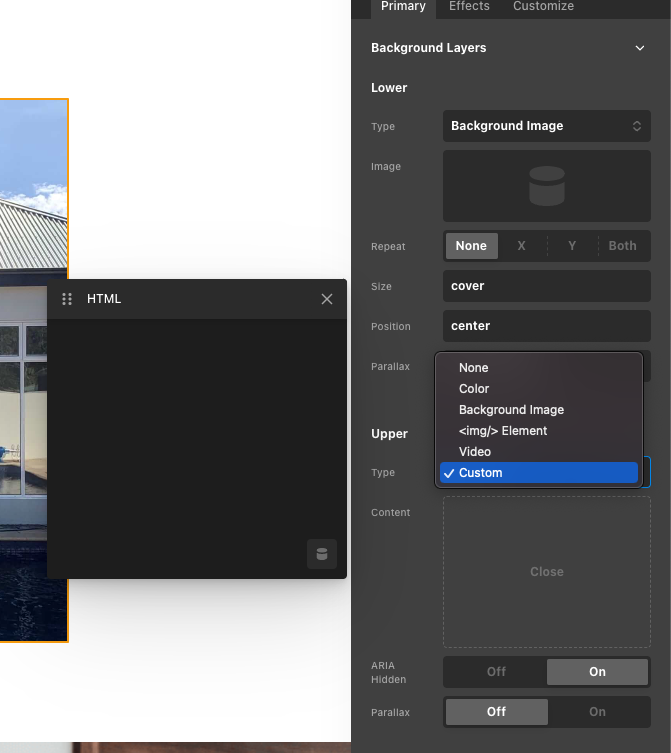
Task: Select Color option in dropdown menu
Action: click(474, 389)
